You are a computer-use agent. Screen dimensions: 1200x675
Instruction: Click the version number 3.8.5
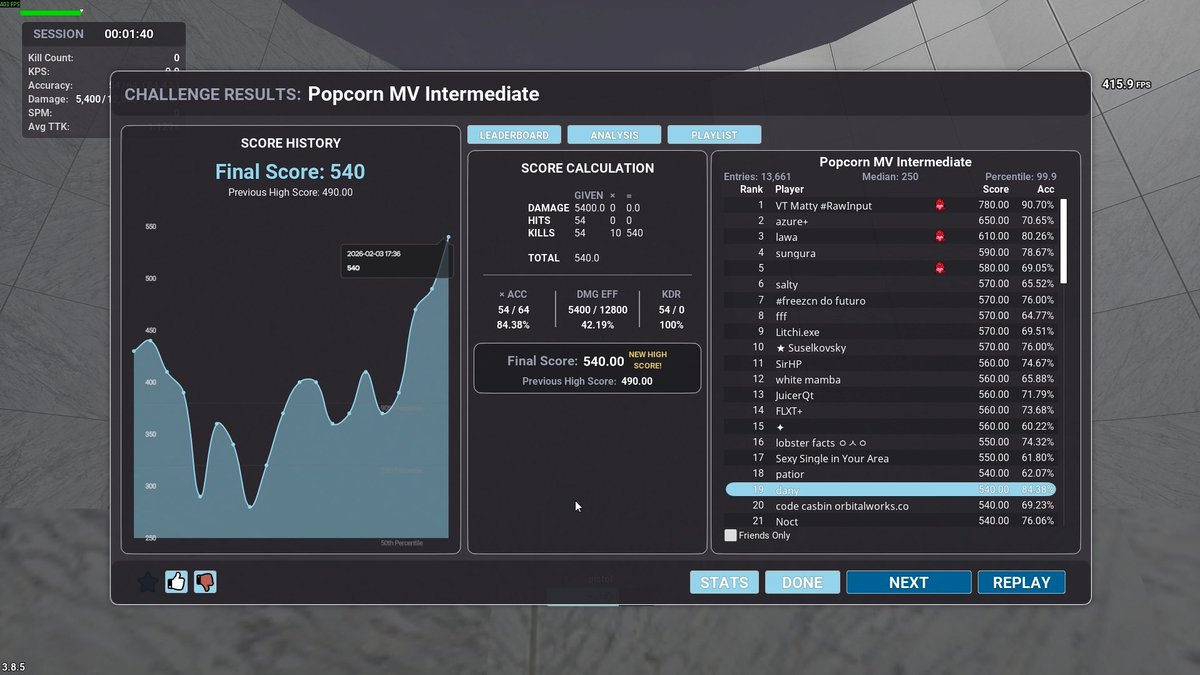(15, 666)
